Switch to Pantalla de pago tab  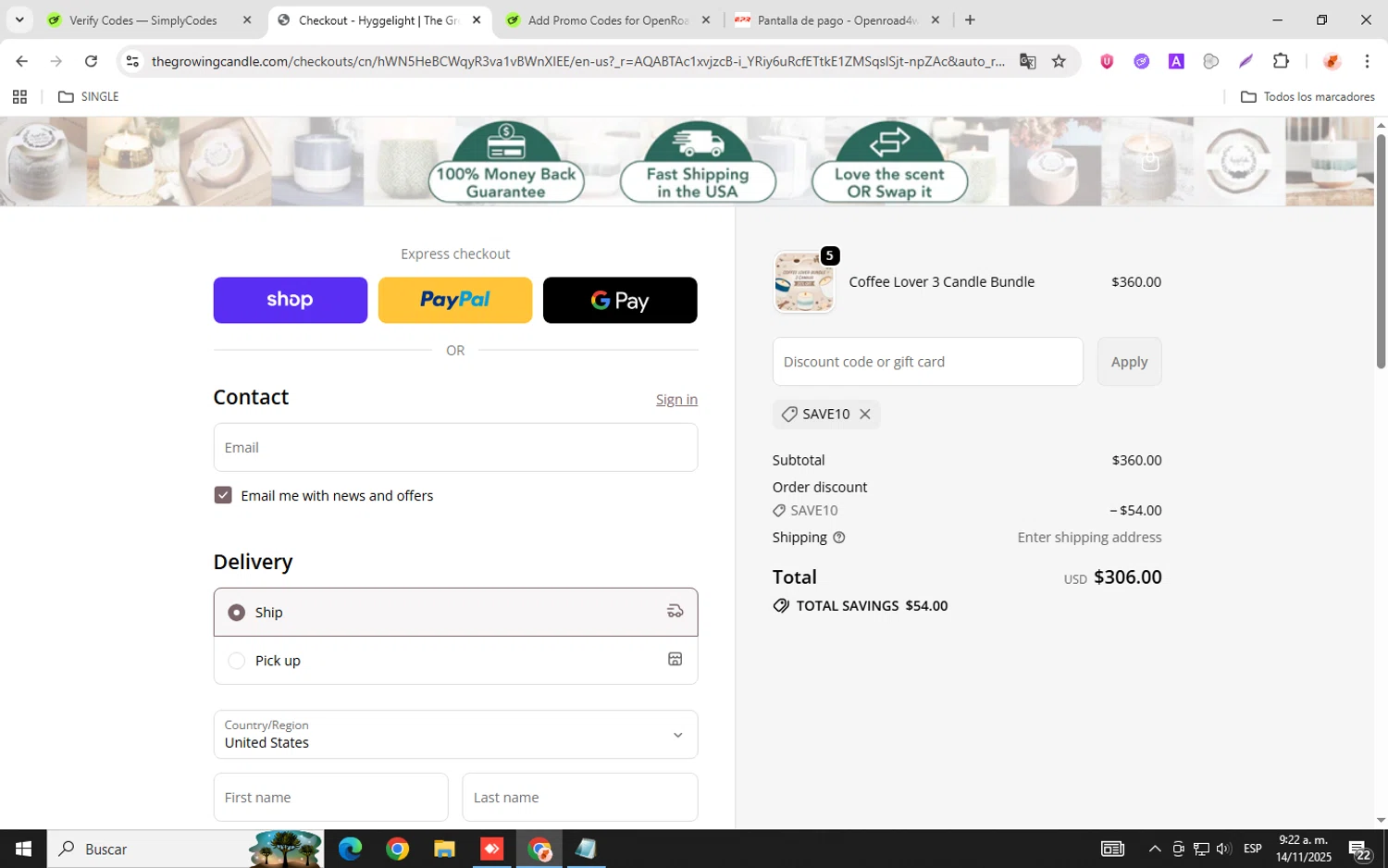click(x=837, y=20)
